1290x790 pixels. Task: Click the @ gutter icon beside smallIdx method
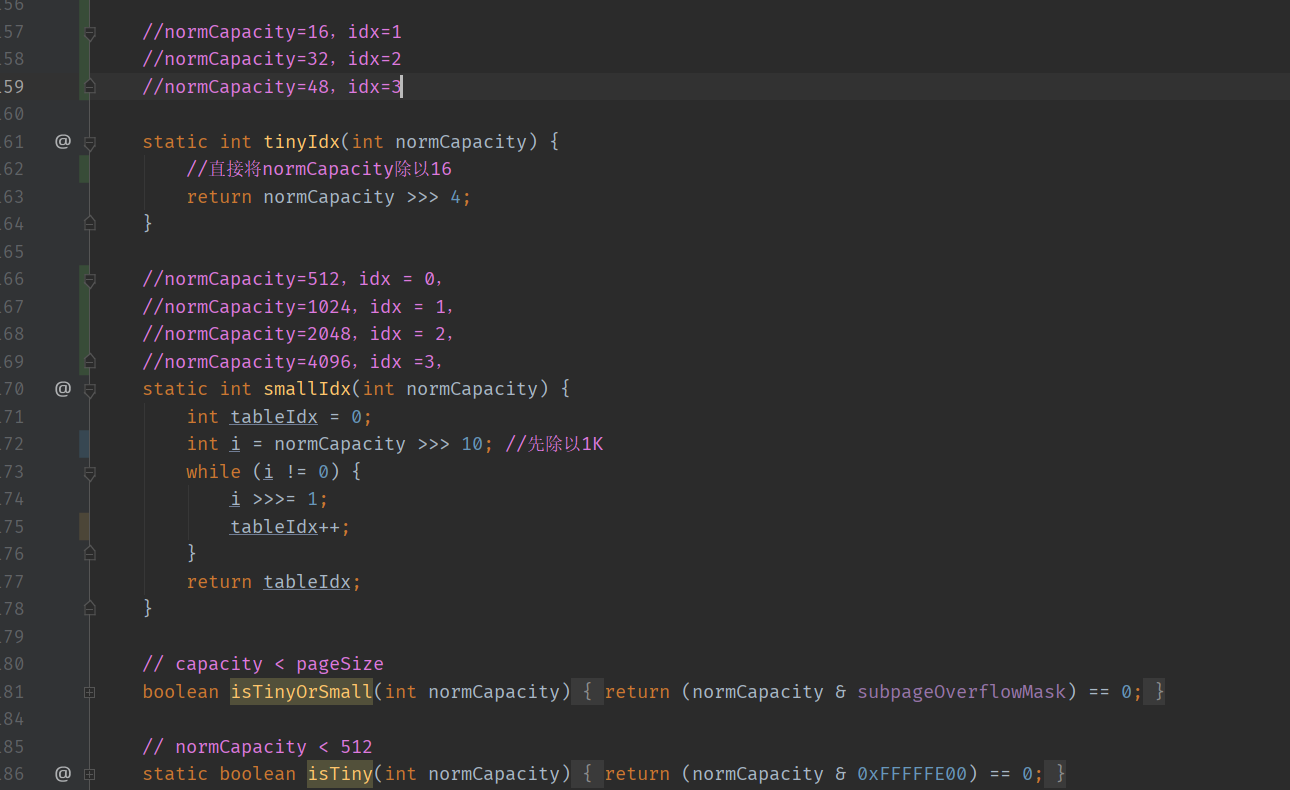pos(63,388)
